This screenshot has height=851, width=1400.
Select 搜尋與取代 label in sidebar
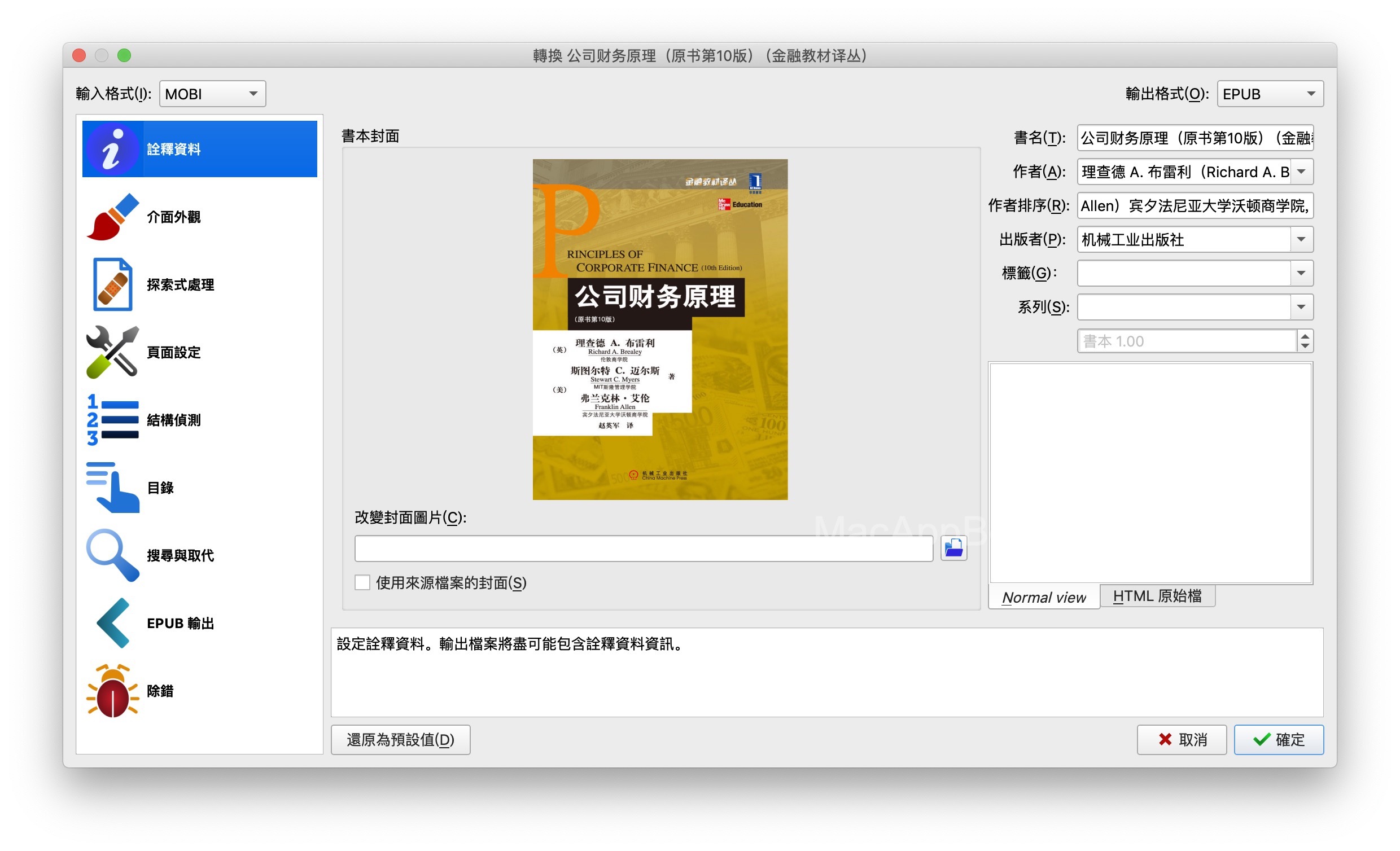pyautogui.click(x=180, y=556)
